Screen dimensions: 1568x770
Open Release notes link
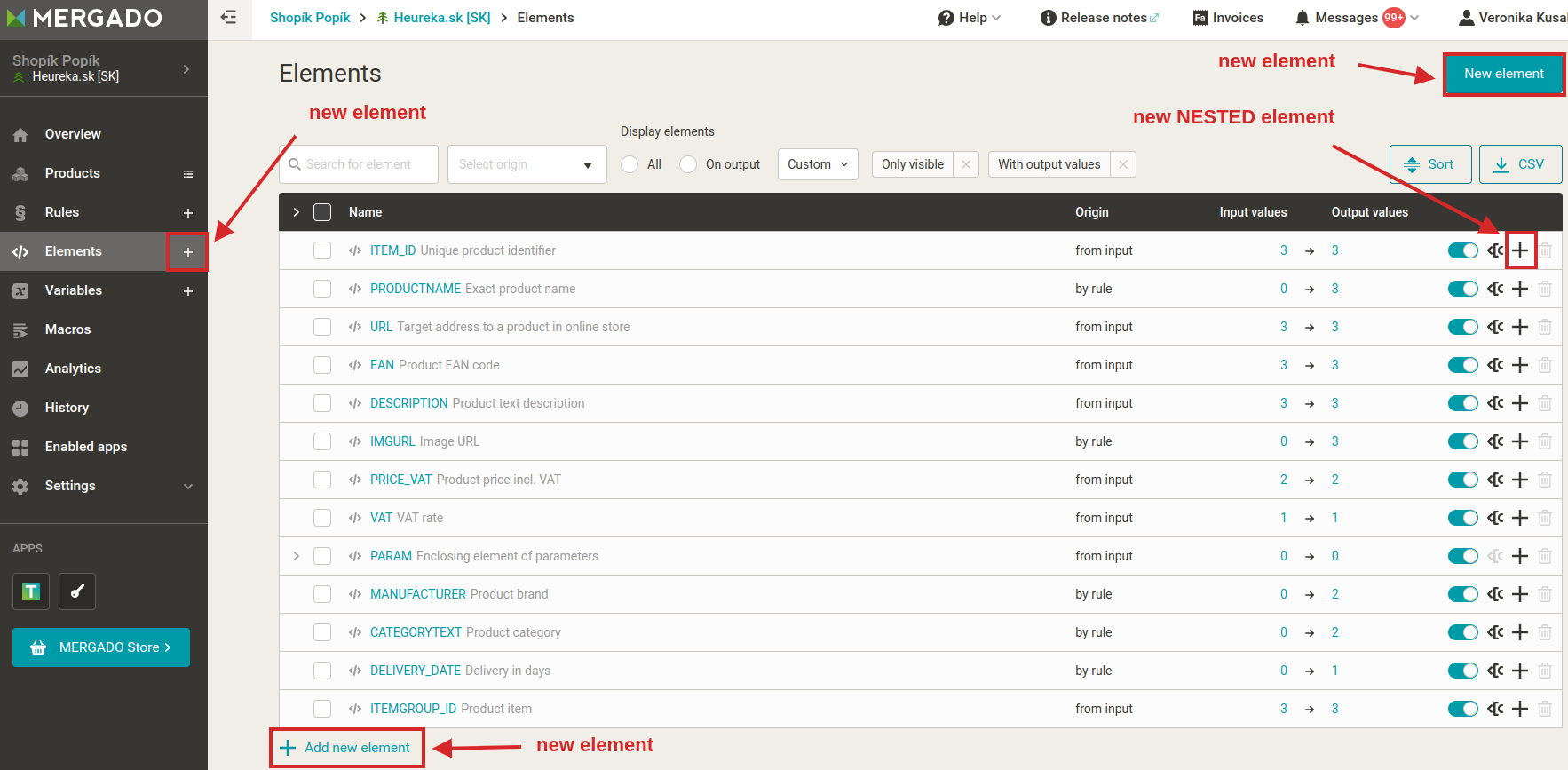tap(1099, 18)
